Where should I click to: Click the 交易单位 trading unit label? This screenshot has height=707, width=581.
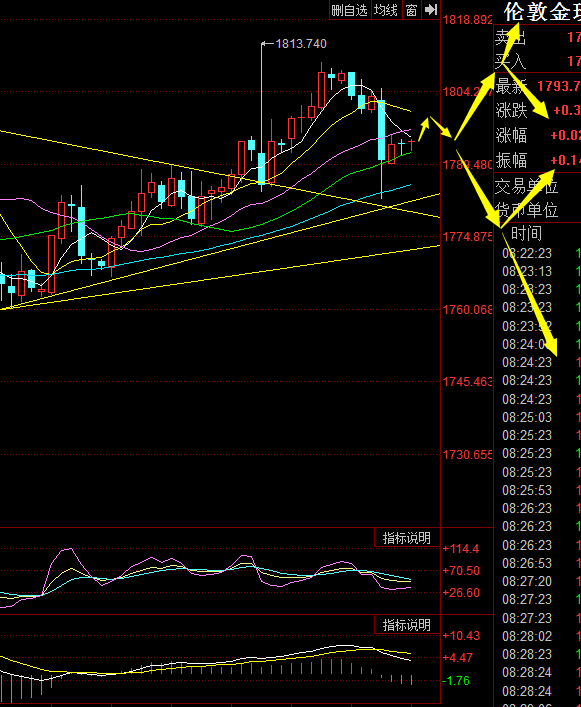click(x=526, y=186)
